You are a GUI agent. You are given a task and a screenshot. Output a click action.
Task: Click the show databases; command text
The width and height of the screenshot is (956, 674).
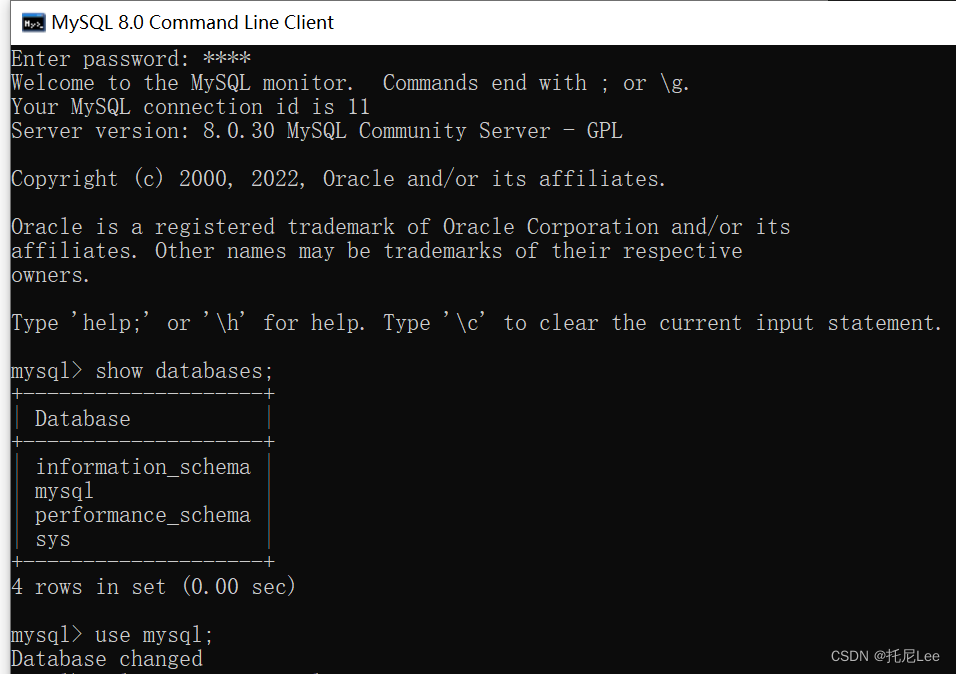(x=183, y=370)
